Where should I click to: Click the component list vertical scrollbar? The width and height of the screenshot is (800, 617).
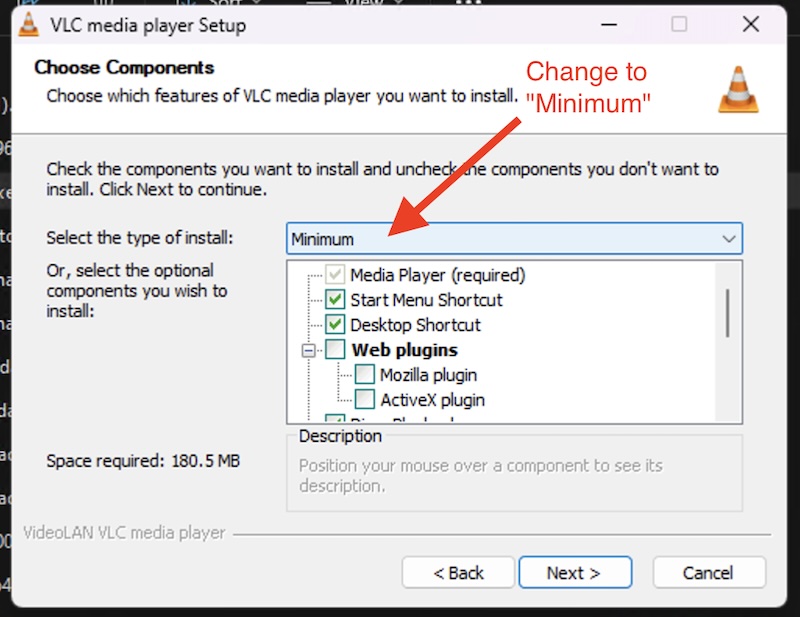click(x=727, y=312)
